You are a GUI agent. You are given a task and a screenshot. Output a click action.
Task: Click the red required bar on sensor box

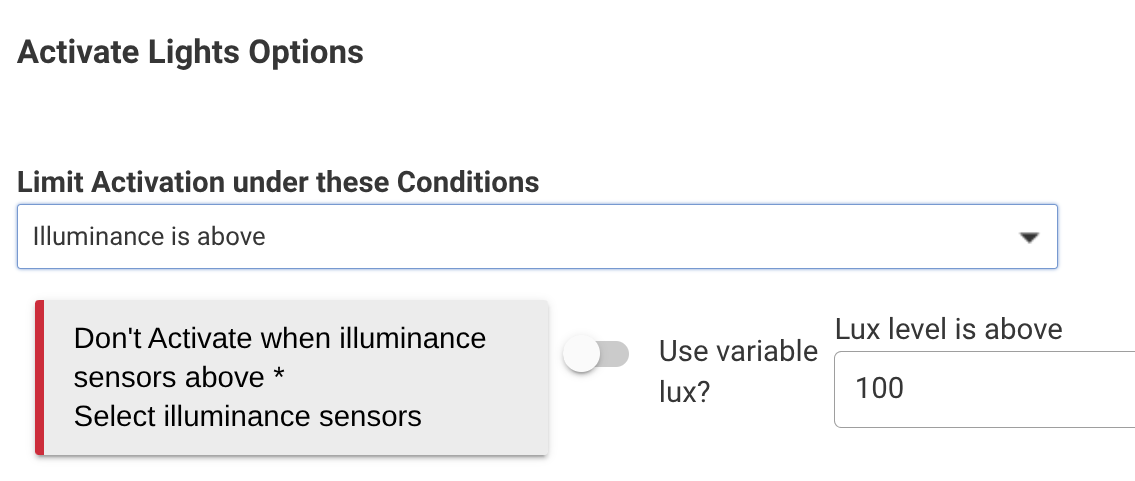(40, 377)
